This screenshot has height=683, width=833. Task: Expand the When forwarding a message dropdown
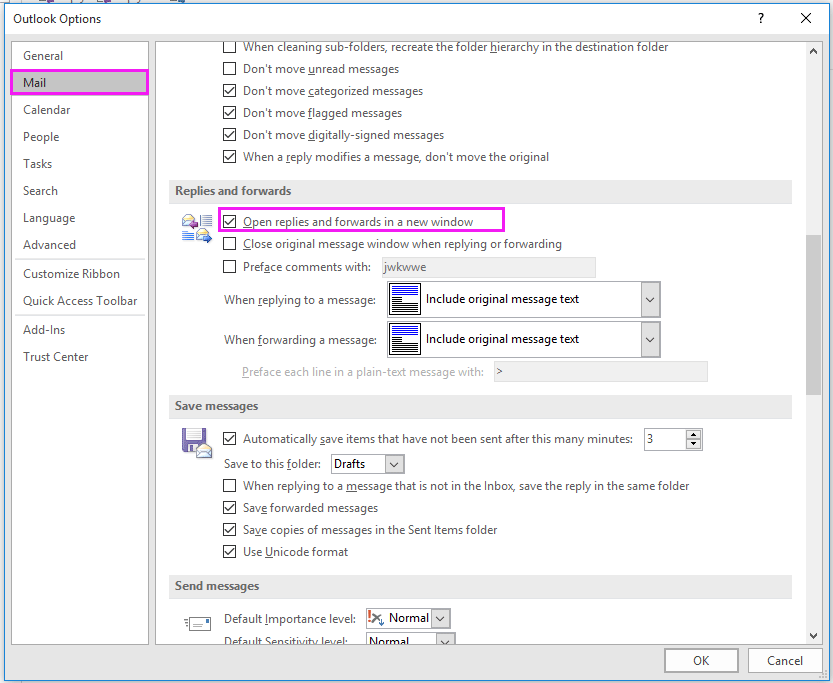pyautogui.click(x=650, y=339)
